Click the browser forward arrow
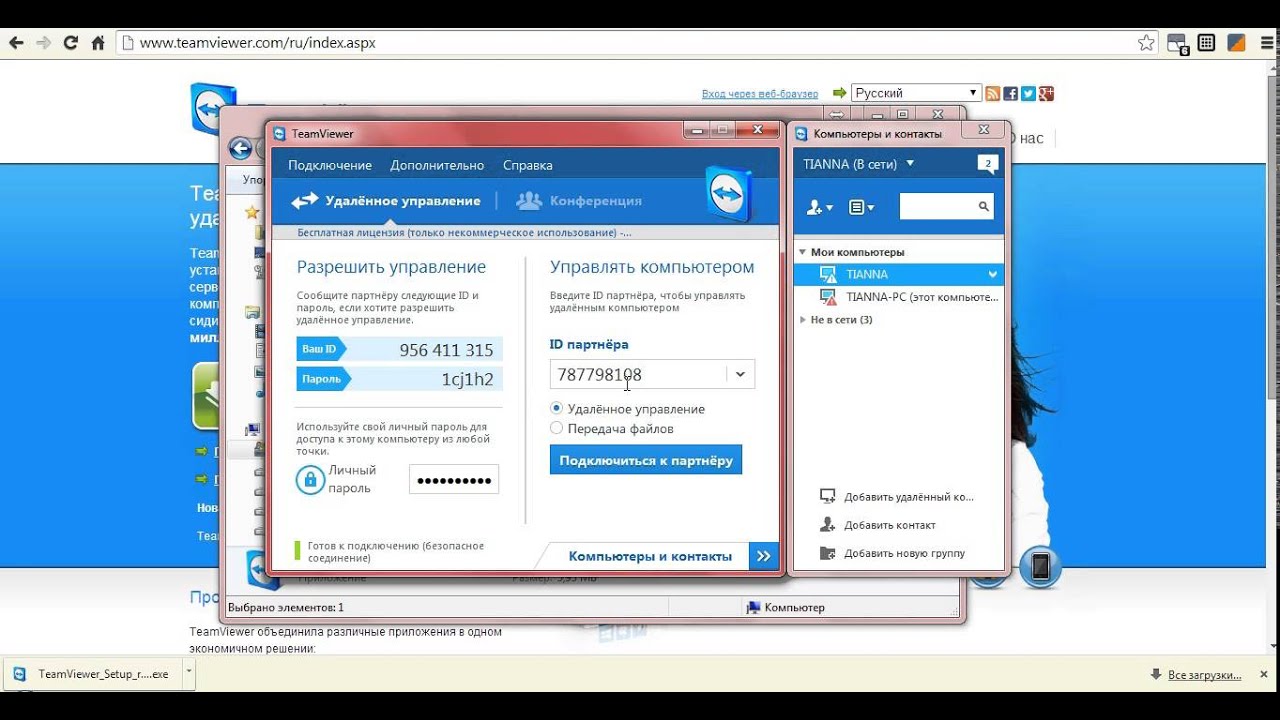The image size is (1280, 720). coord(43,43)
